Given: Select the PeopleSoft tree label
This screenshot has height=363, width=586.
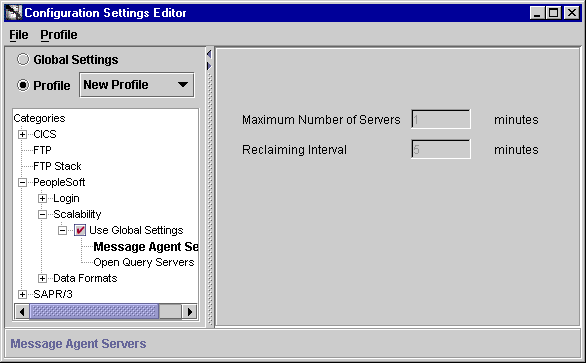Looking at the screenshot, I should (59, 182).
